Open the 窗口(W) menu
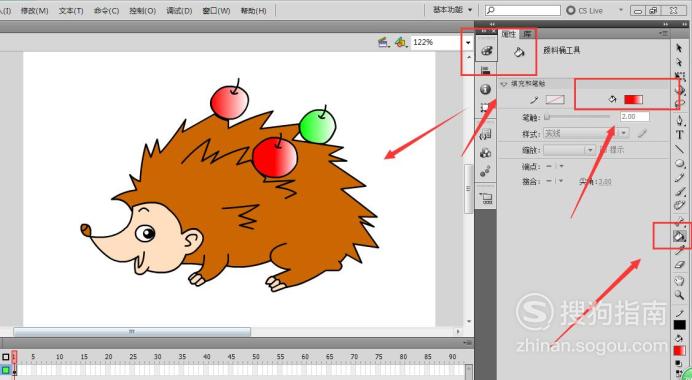 click(x=216, y=11)
